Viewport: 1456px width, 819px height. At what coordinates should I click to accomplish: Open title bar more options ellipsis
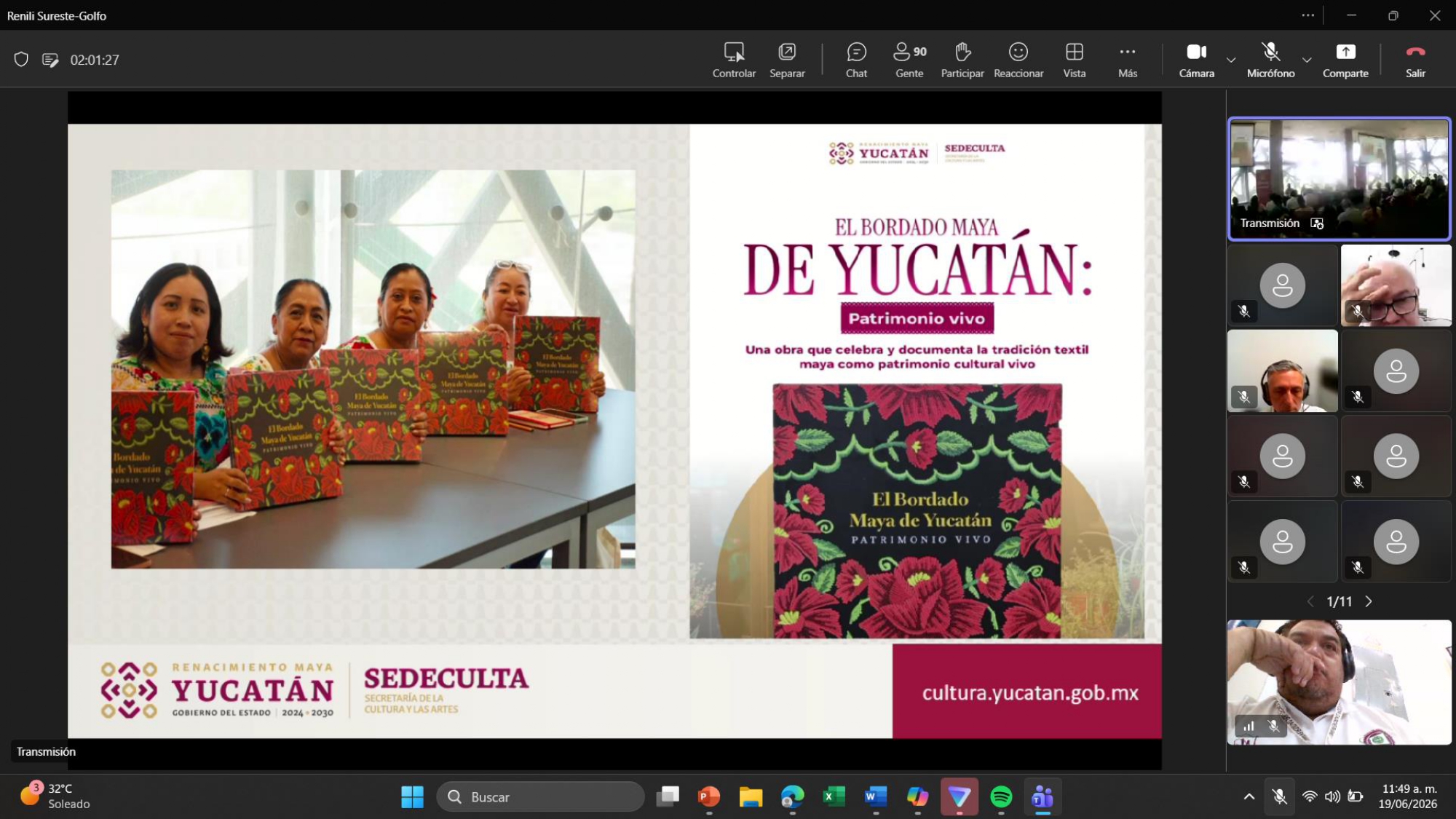1308,15
